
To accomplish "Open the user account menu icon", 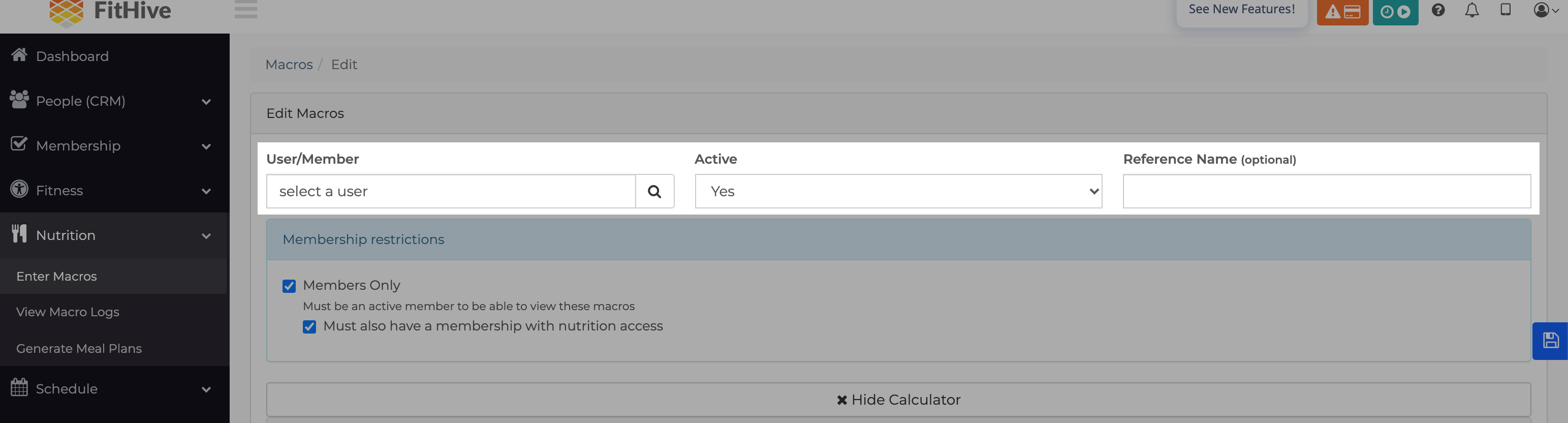I will click(x=1546, y=10).
